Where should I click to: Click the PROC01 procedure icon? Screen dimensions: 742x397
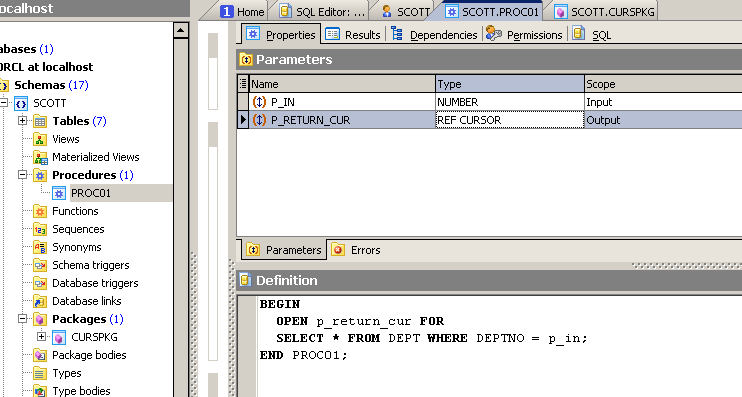tap(59, 193)
